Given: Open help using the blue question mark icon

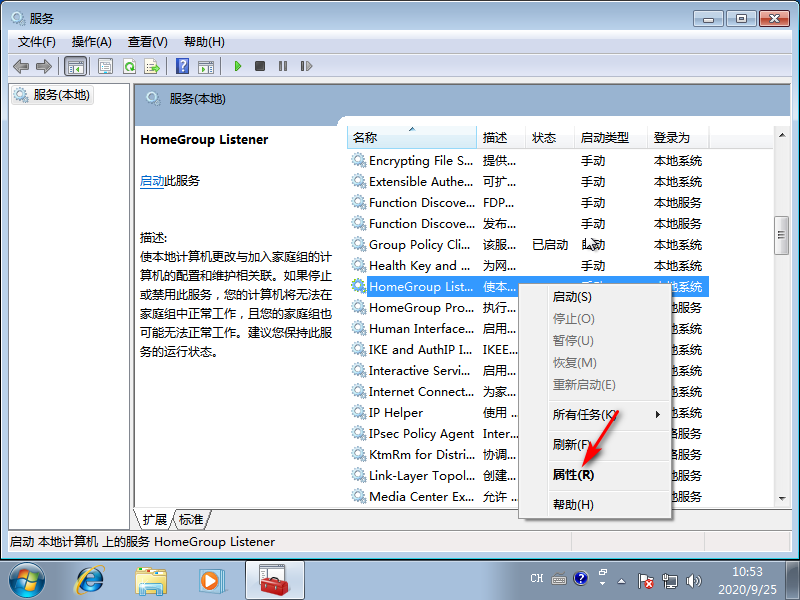Looking at the screenshot, I should (183, 67).
